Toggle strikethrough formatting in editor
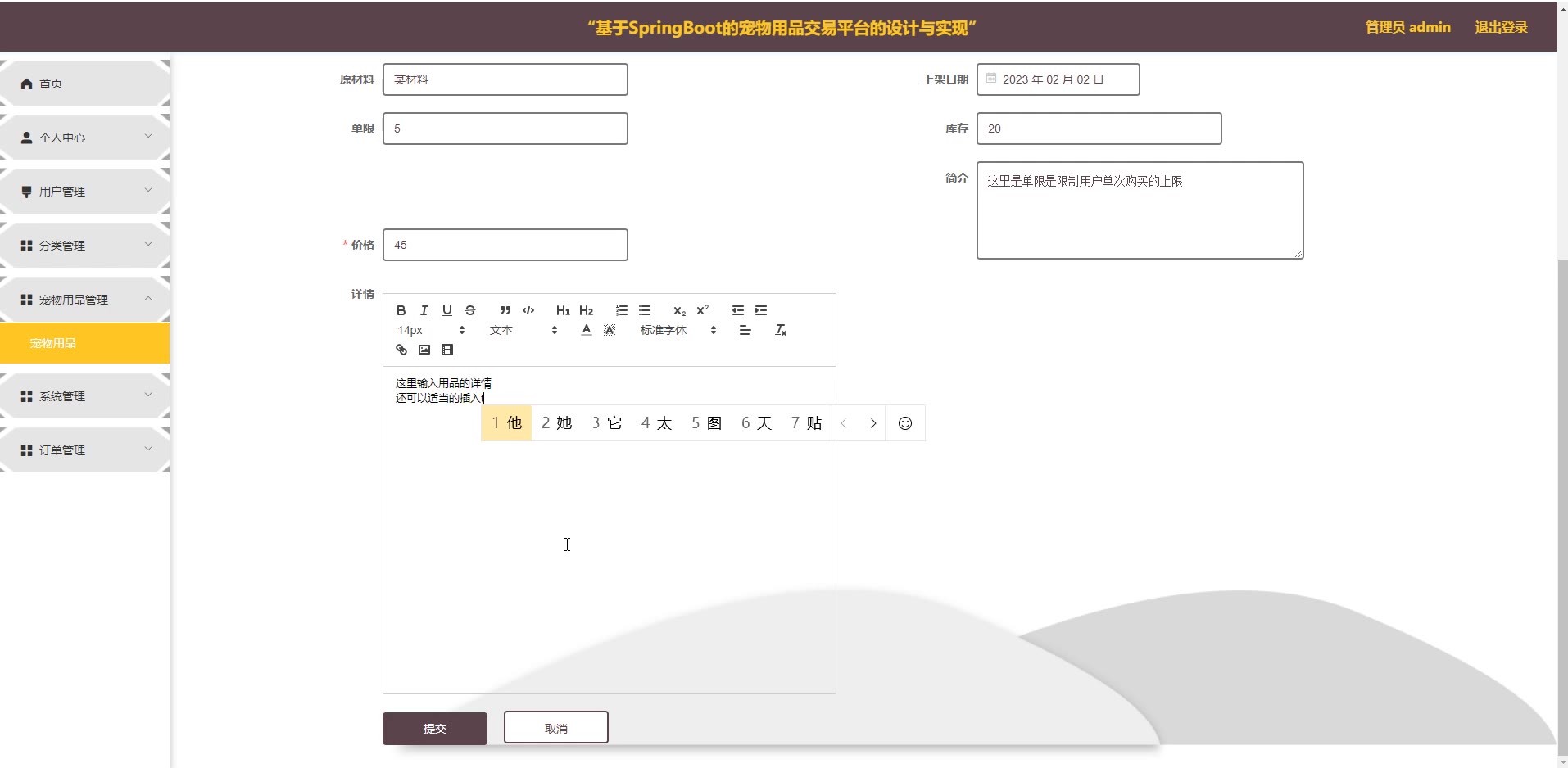1568x768 pixels. click(x=469, y=310)
